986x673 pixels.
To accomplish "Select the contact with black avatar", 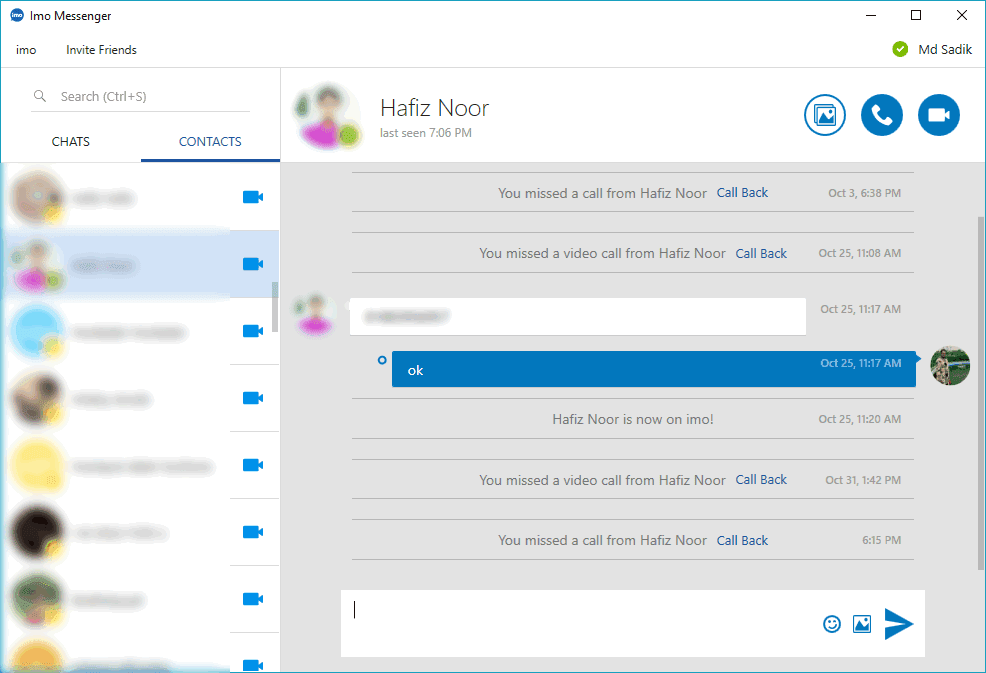I will (141, 532).
